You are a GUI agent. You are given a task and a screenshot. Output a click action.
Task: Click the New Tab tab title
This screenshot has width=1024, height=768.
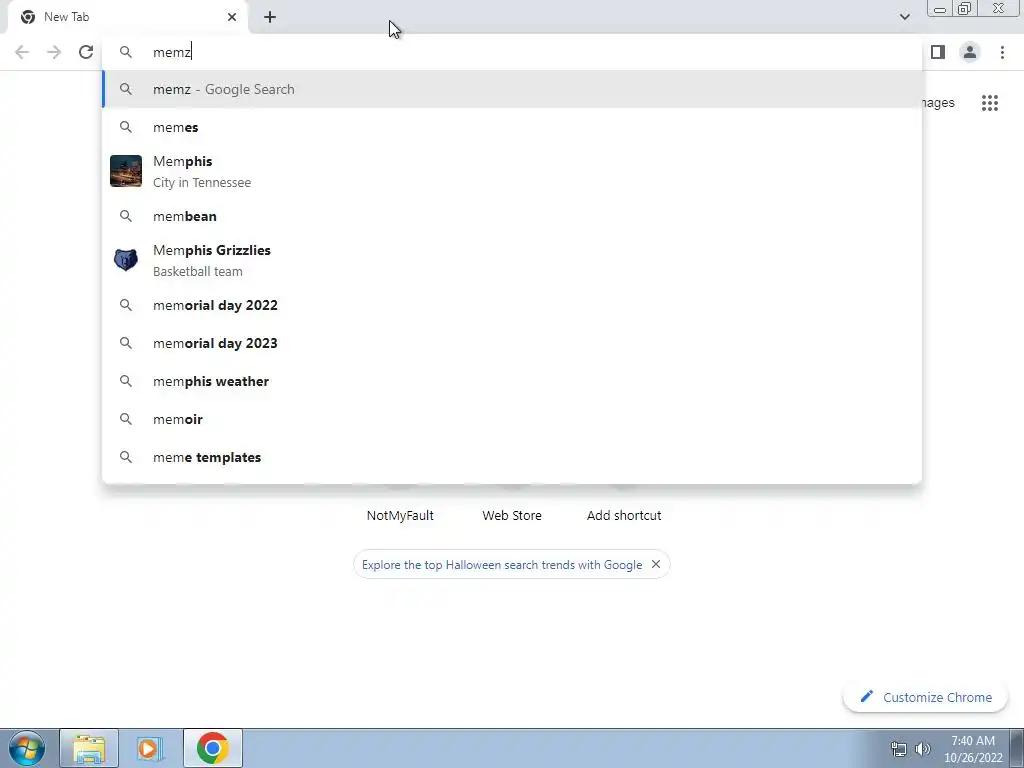(67, 17)
